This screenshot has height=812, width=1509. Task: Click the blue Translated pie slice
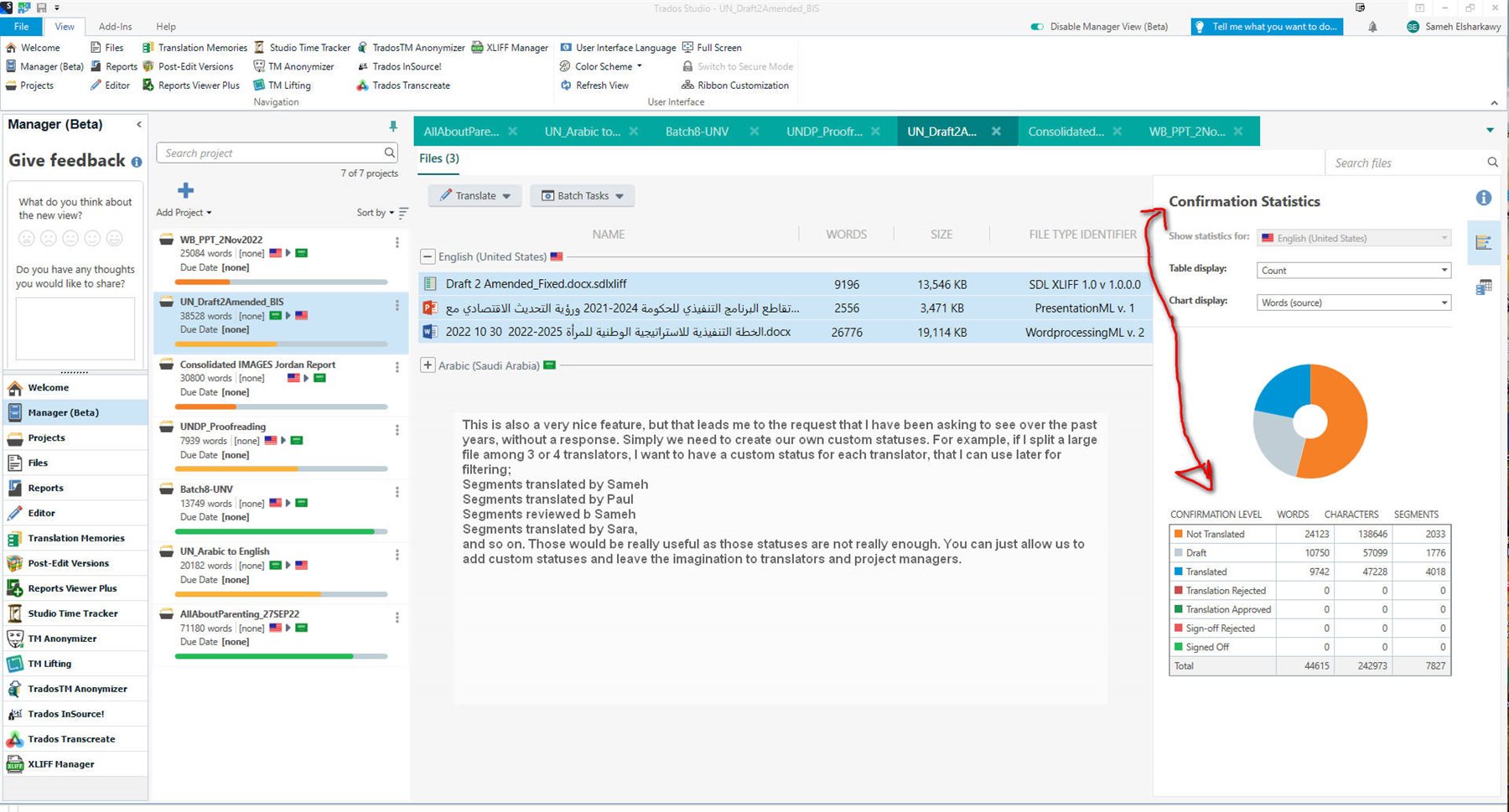(x=1287, y=390)
